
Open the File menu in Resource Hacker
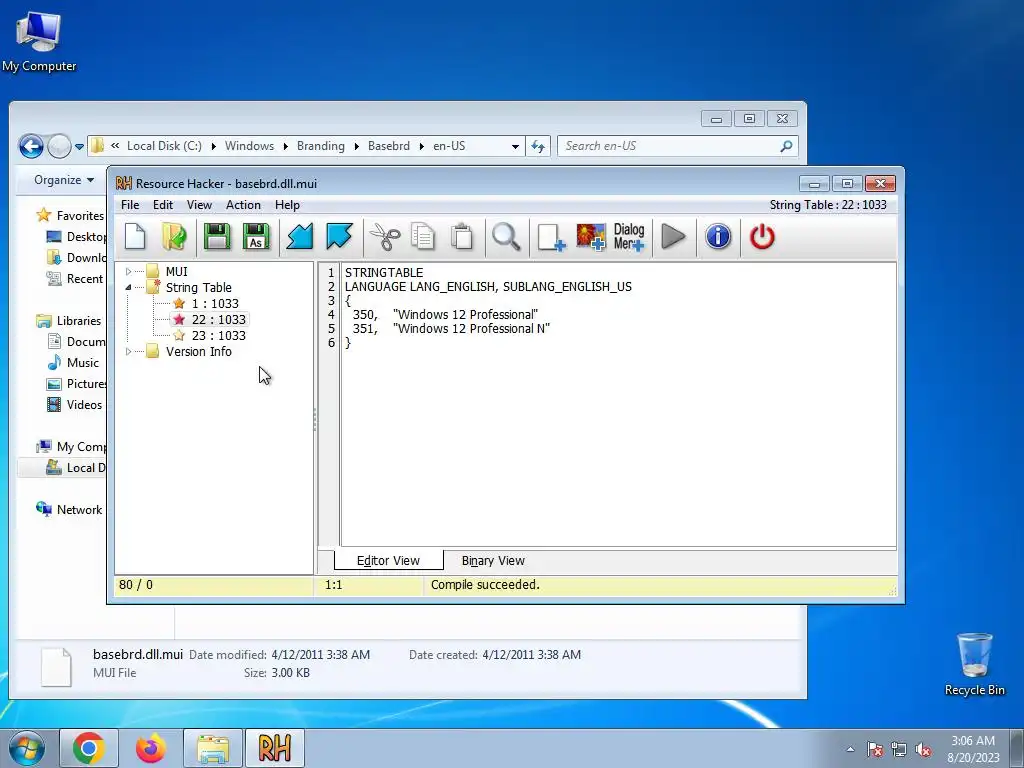(x=130, y=205)
